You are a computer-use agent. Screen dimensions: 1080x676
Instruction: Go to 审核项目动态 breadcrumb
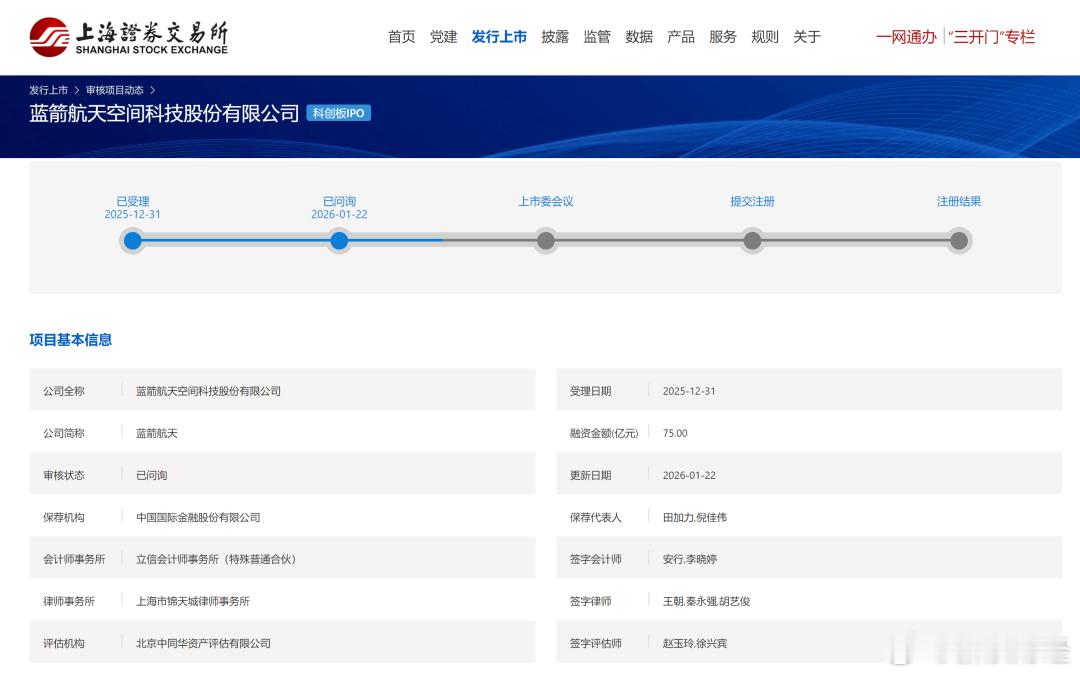pos(115,90)
